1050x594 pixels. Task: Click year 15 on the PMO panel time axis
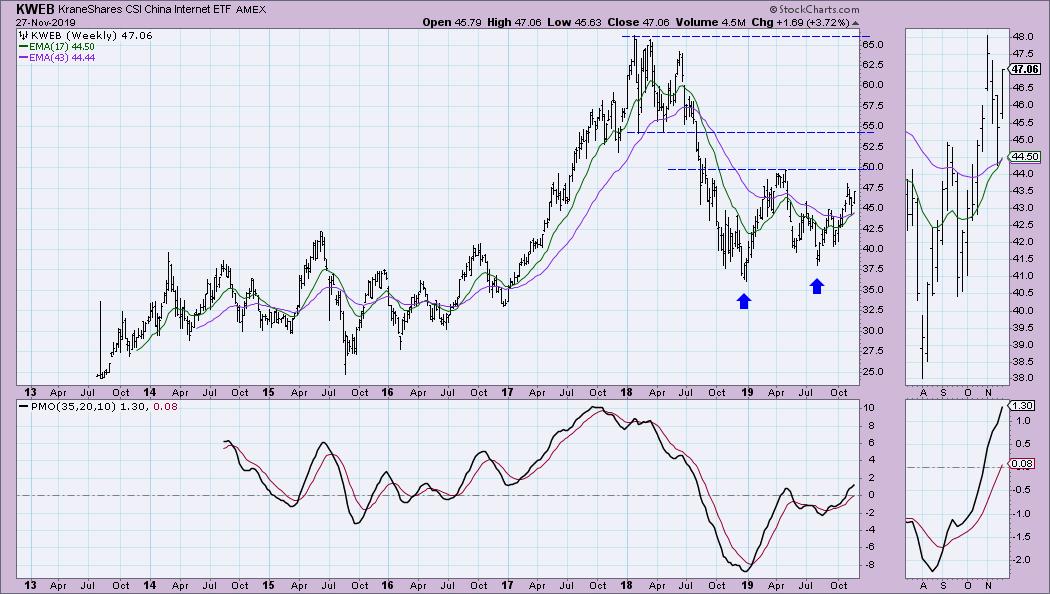coord(269,585)
